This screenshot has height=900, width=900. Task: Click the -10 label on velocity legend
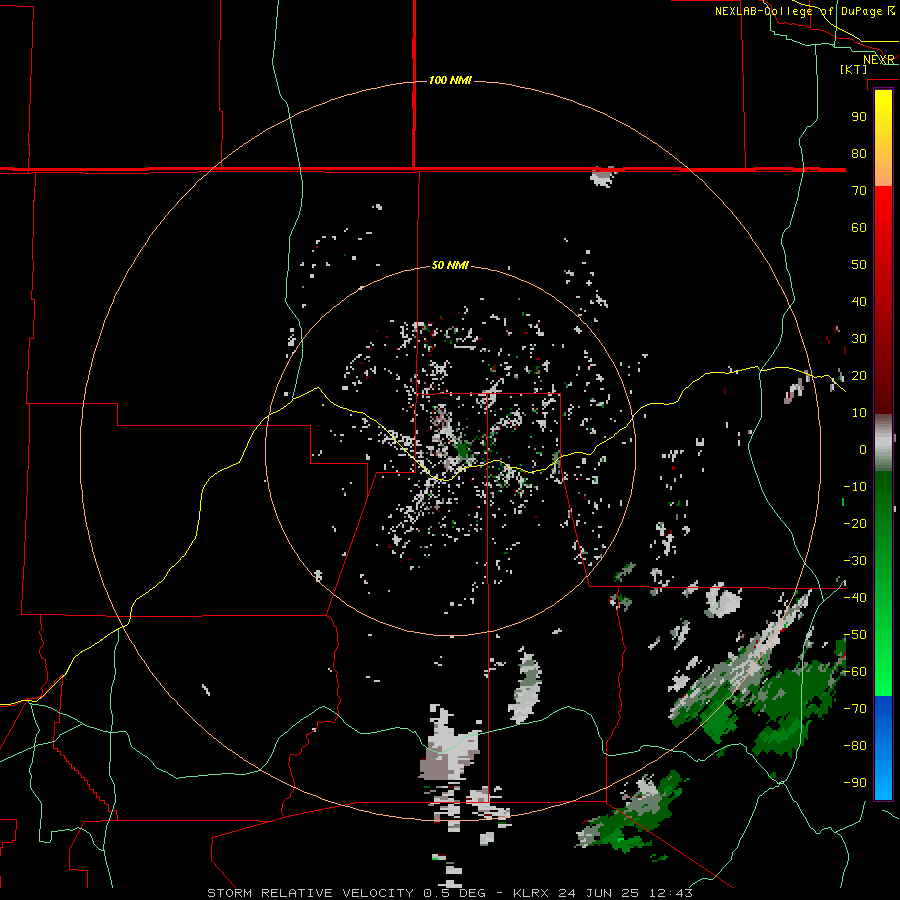coord(855,487)
